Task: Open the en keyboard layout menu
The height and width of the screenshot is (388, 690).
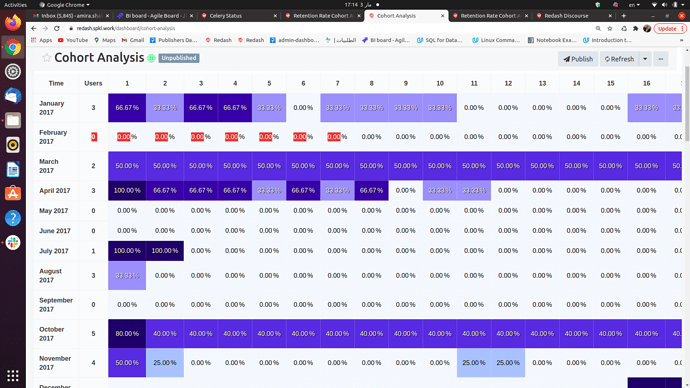Action: (634, 5)
